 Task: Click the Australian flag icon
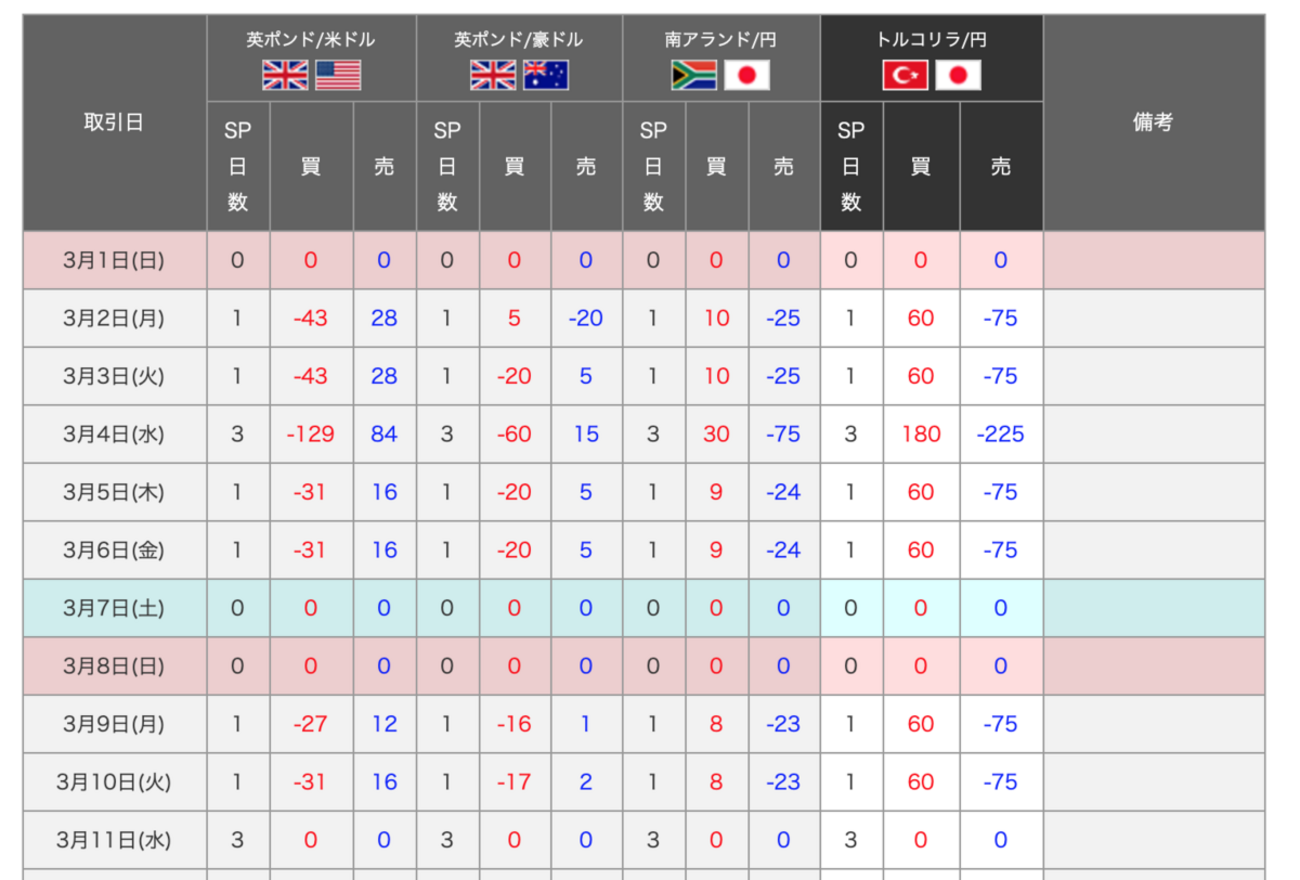pos(546,76)
